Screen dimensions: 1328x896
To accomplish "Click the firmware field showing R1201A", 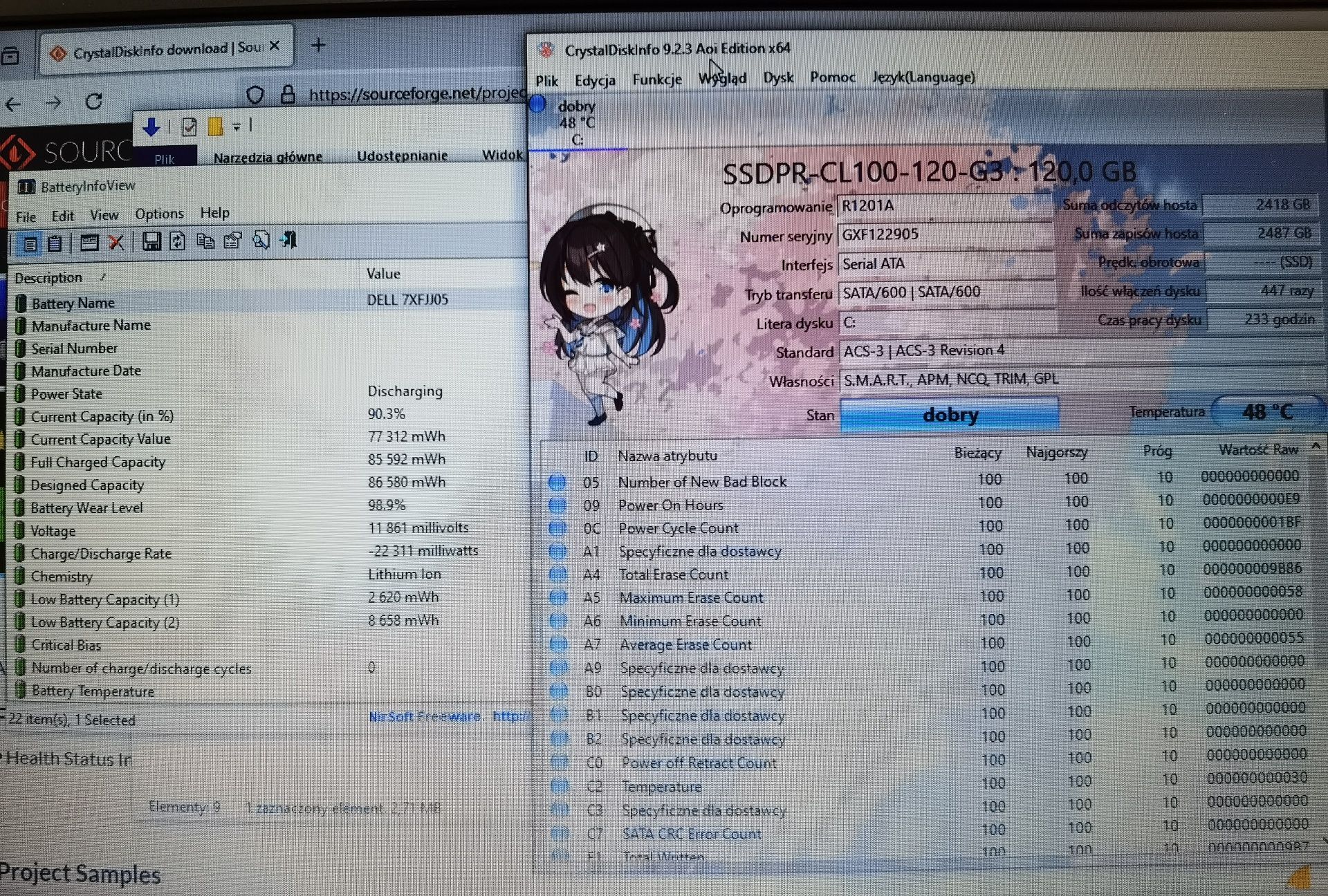I will [945, 206].
